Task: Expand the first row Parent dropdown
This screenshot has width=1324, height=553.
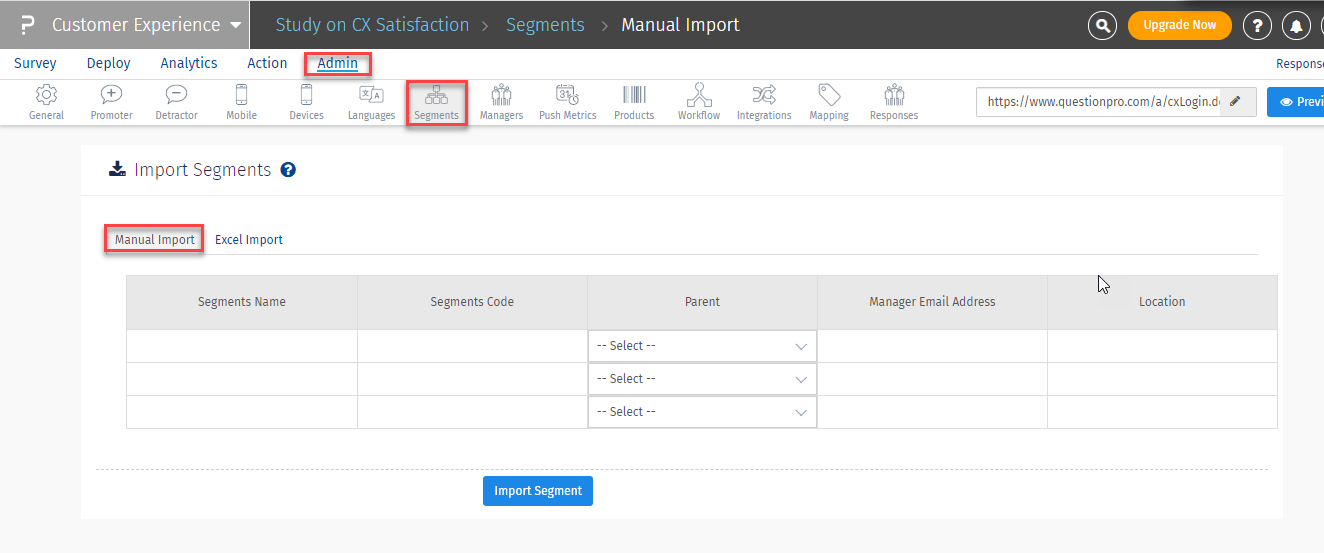Action: (702, 346)
